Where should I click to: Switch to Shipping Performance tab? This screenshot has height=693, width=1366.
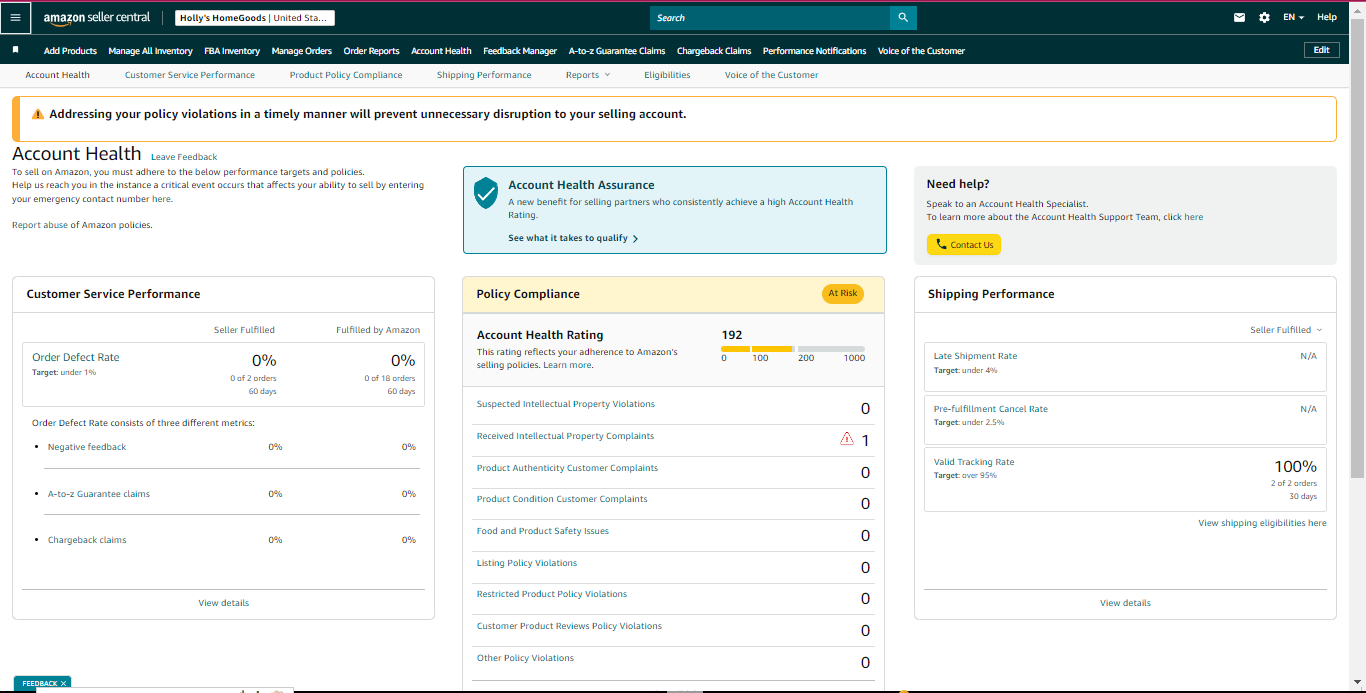pos(484,75)
